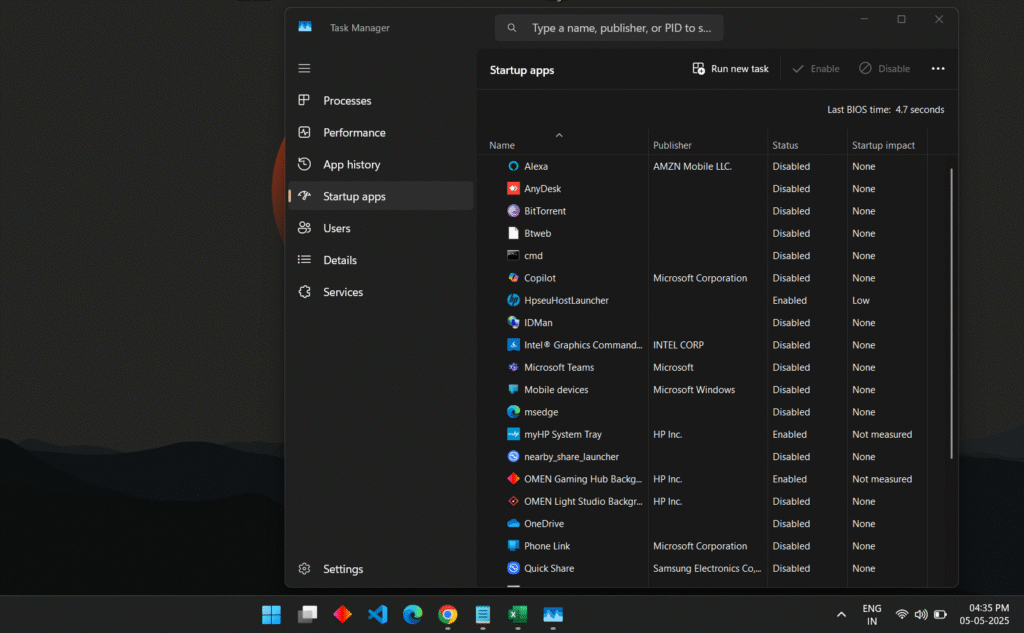
Task: Sort list by Startup impact column
Action: [883, 145]
